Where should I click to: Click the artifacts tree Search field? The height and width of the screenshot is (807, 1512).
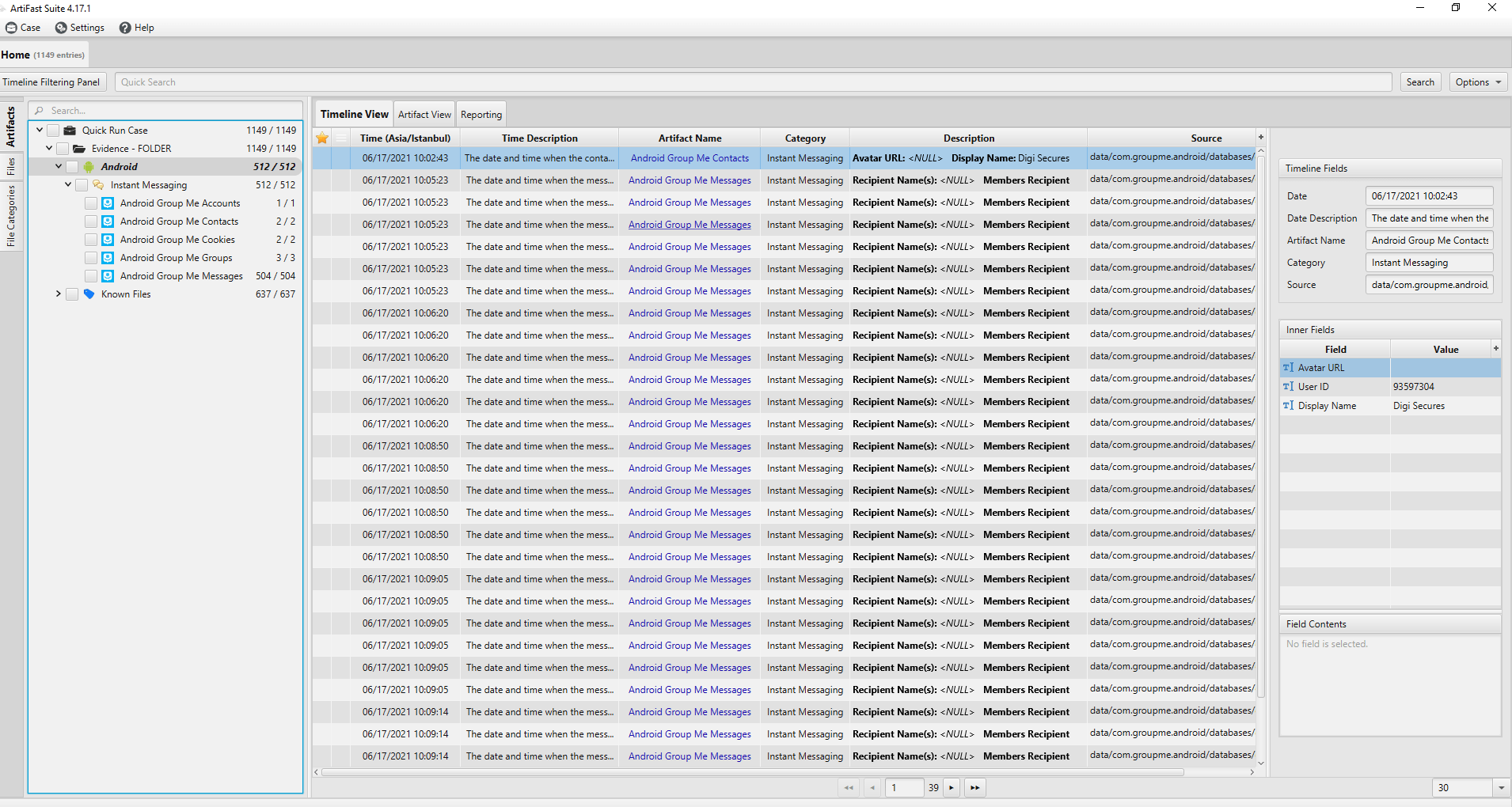tap(165, 111)
